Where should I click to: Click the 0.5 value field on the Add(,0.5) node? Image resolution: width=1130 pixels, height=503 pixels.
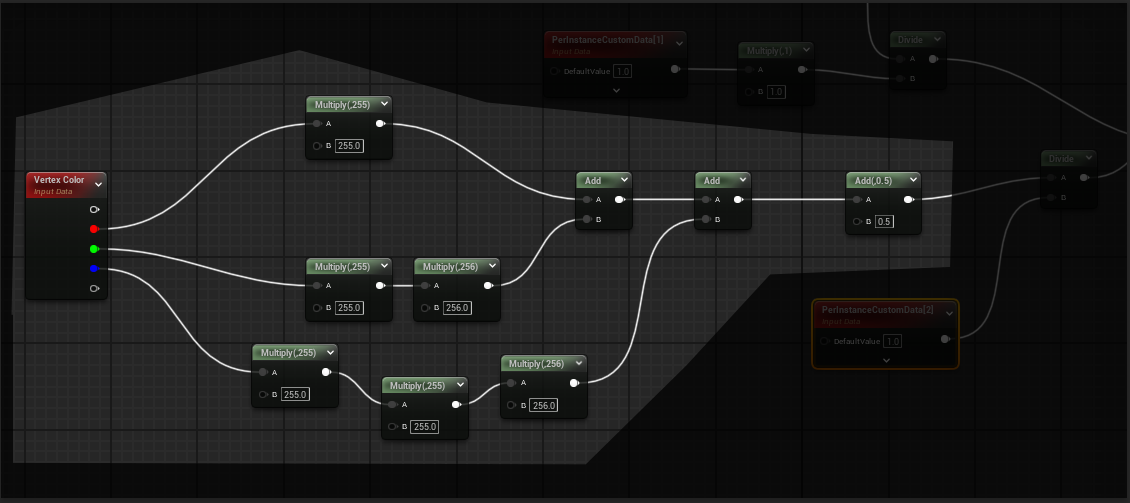click(x=884, y=221)
